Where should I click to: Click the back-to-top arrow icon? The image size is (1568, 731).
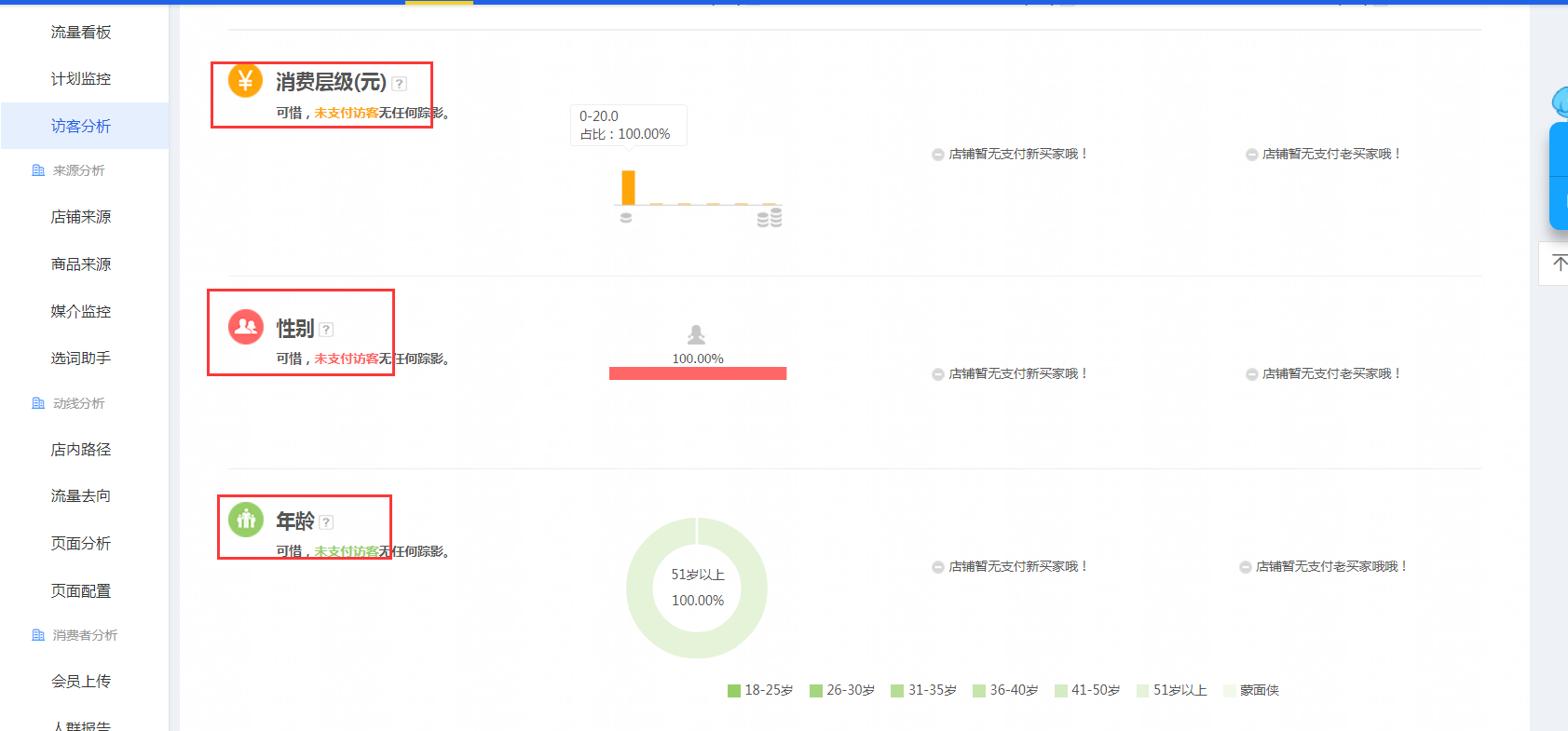click(1559, 264)
